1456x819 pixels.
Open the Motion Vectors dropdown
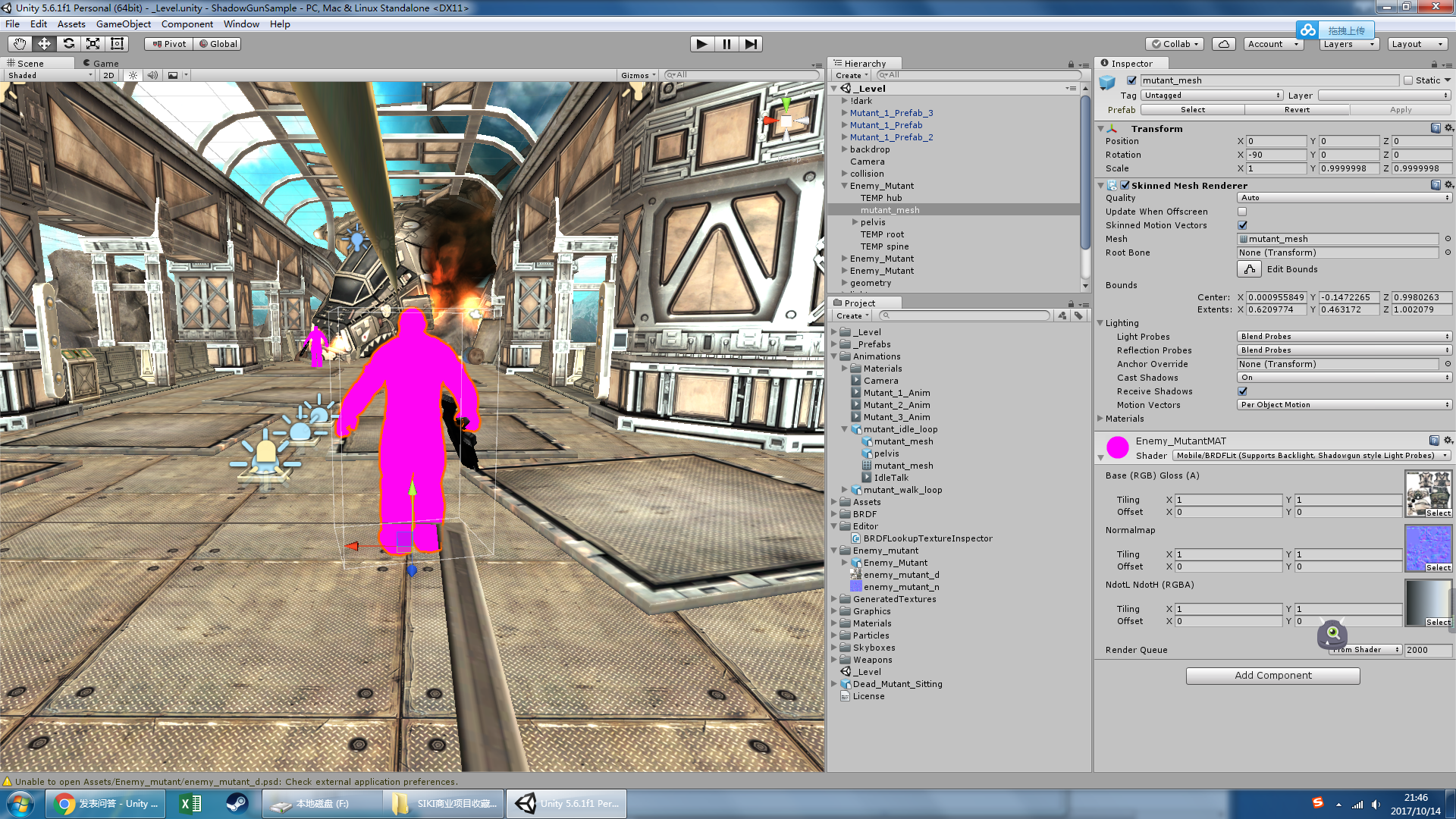pyautogui.click(x=1345, y=405)
